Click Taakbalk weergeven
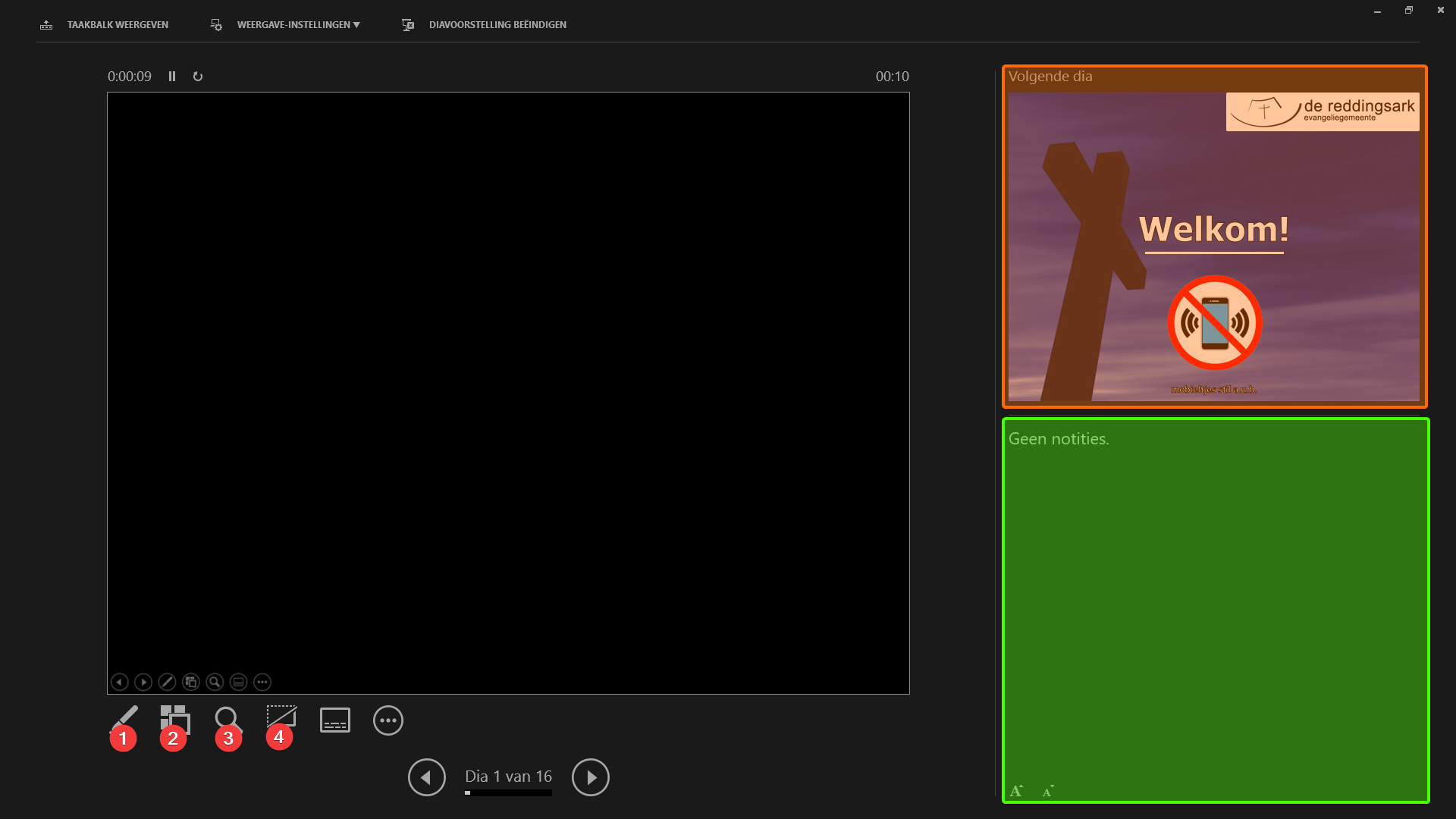Viewport: 1456px width, 819px height. (105, 25)
